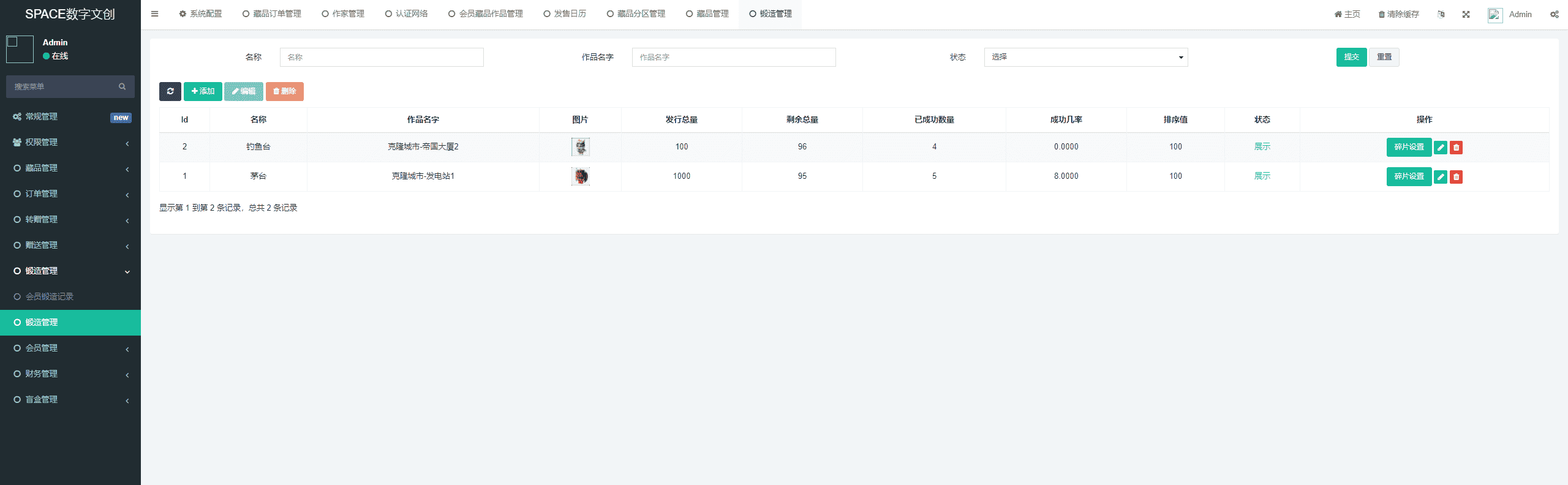Switch to 认证网络 tab

pos(406,14)
